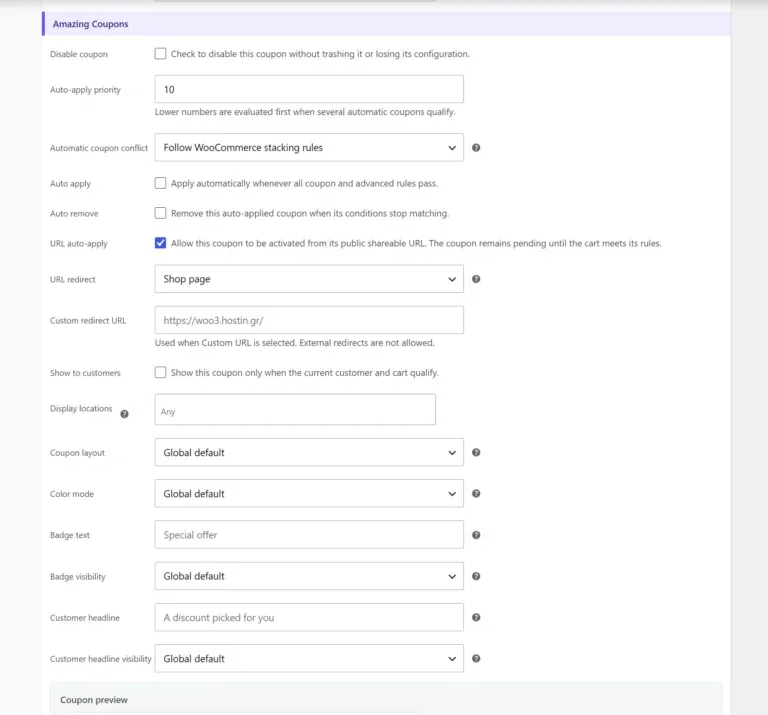This screenshot has height=715, width=768.
Task: Open help tip for Customer headline visibility
Action: click(476, 659)
